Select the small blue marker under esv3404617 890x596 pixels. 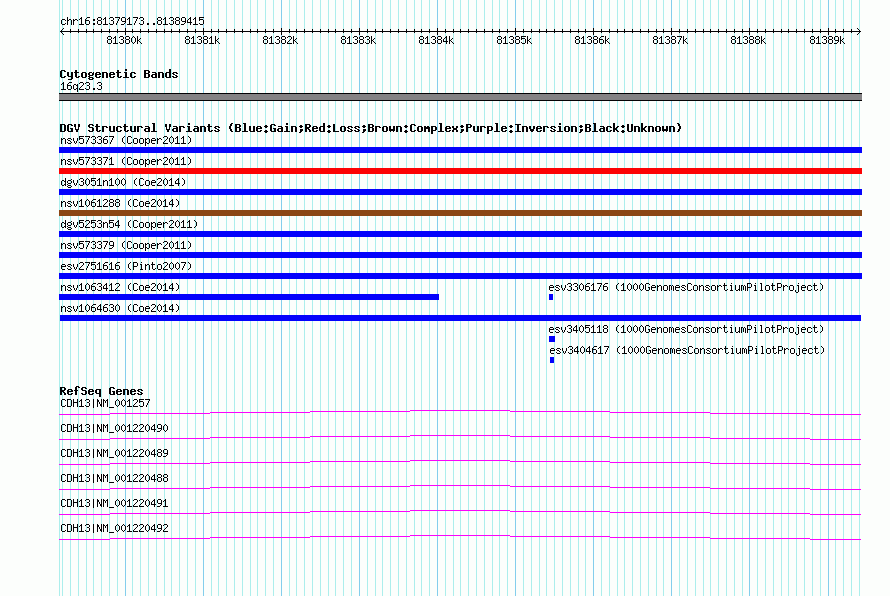(x=552, y=360)
